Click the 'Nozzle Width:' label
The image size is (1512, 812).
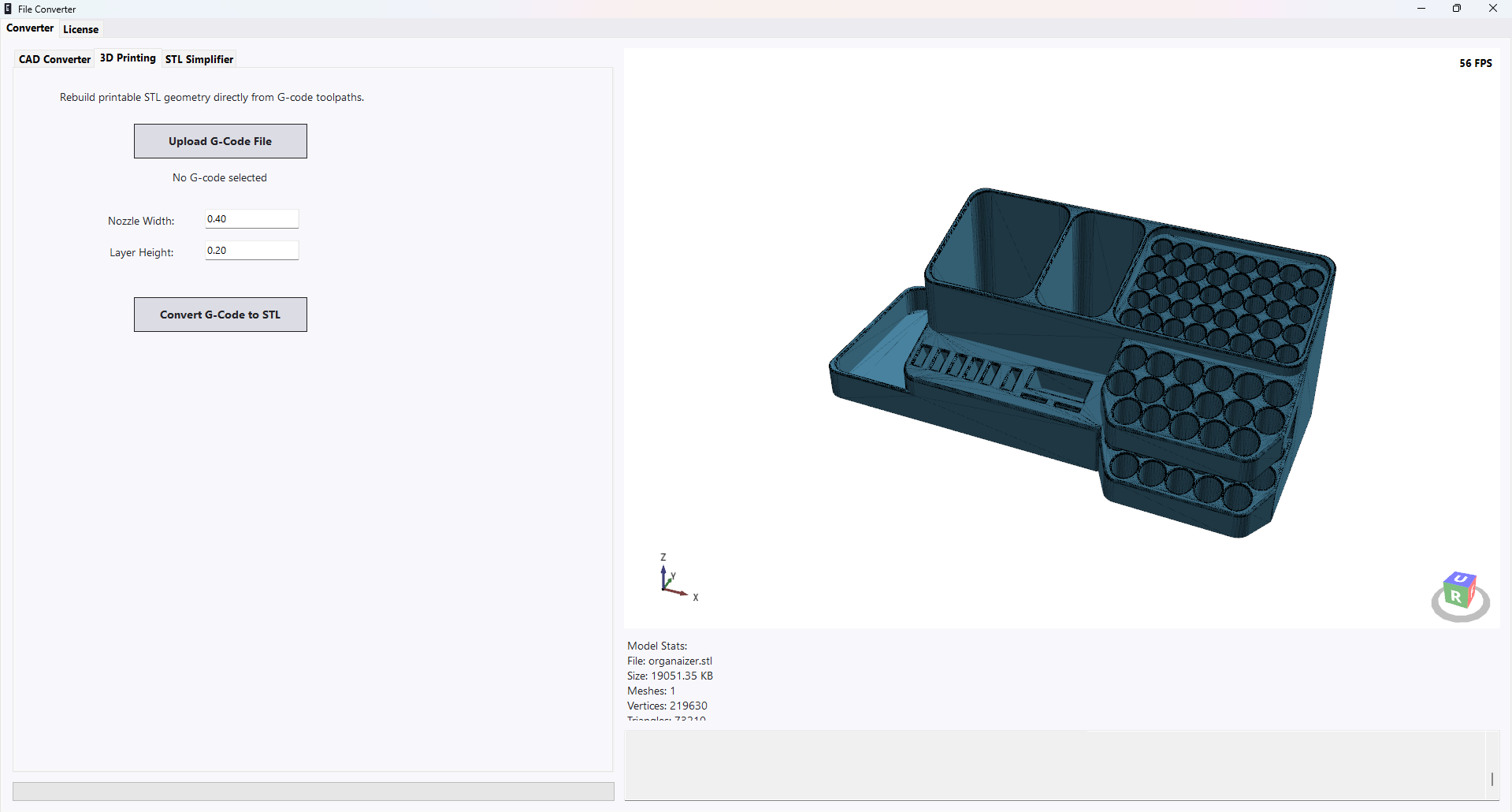(141, 221)
